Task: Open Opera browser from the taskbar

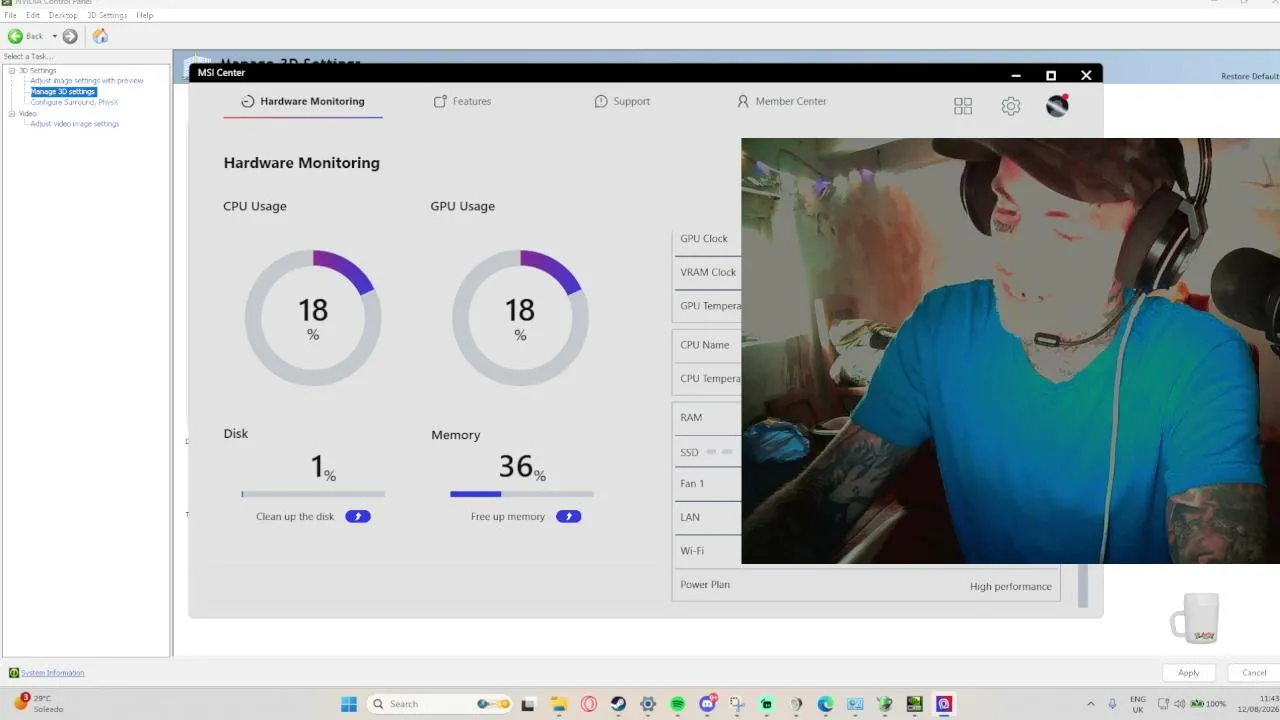Action: point(589,704)
